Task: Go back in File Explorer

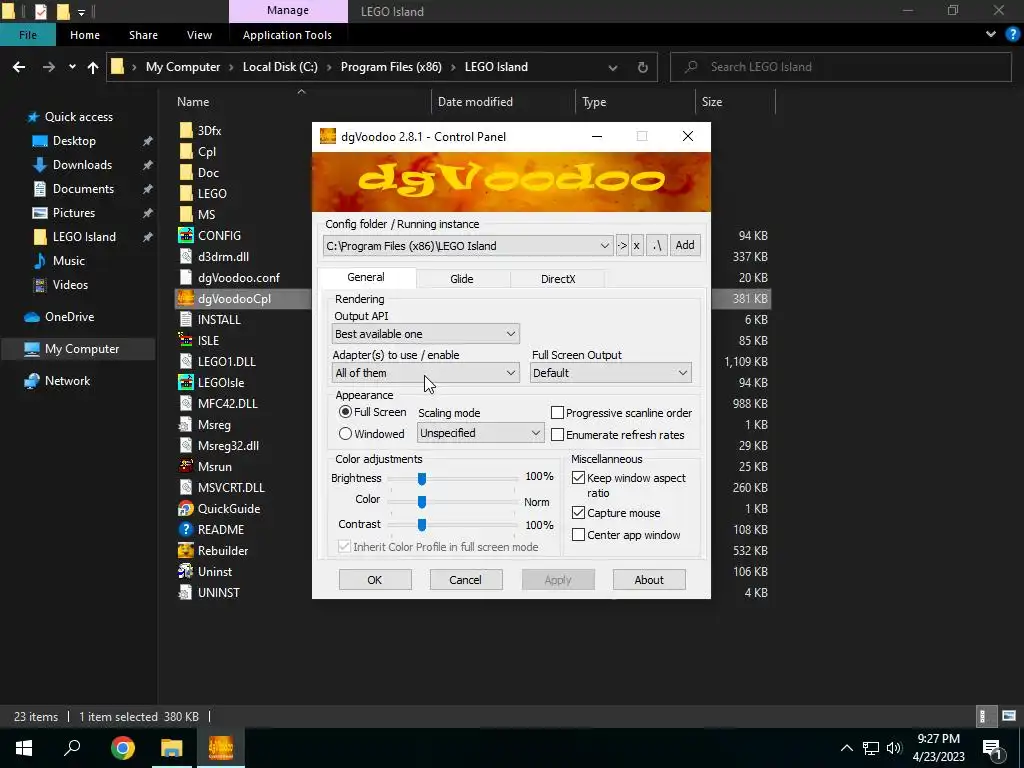Action: [19, 67]
